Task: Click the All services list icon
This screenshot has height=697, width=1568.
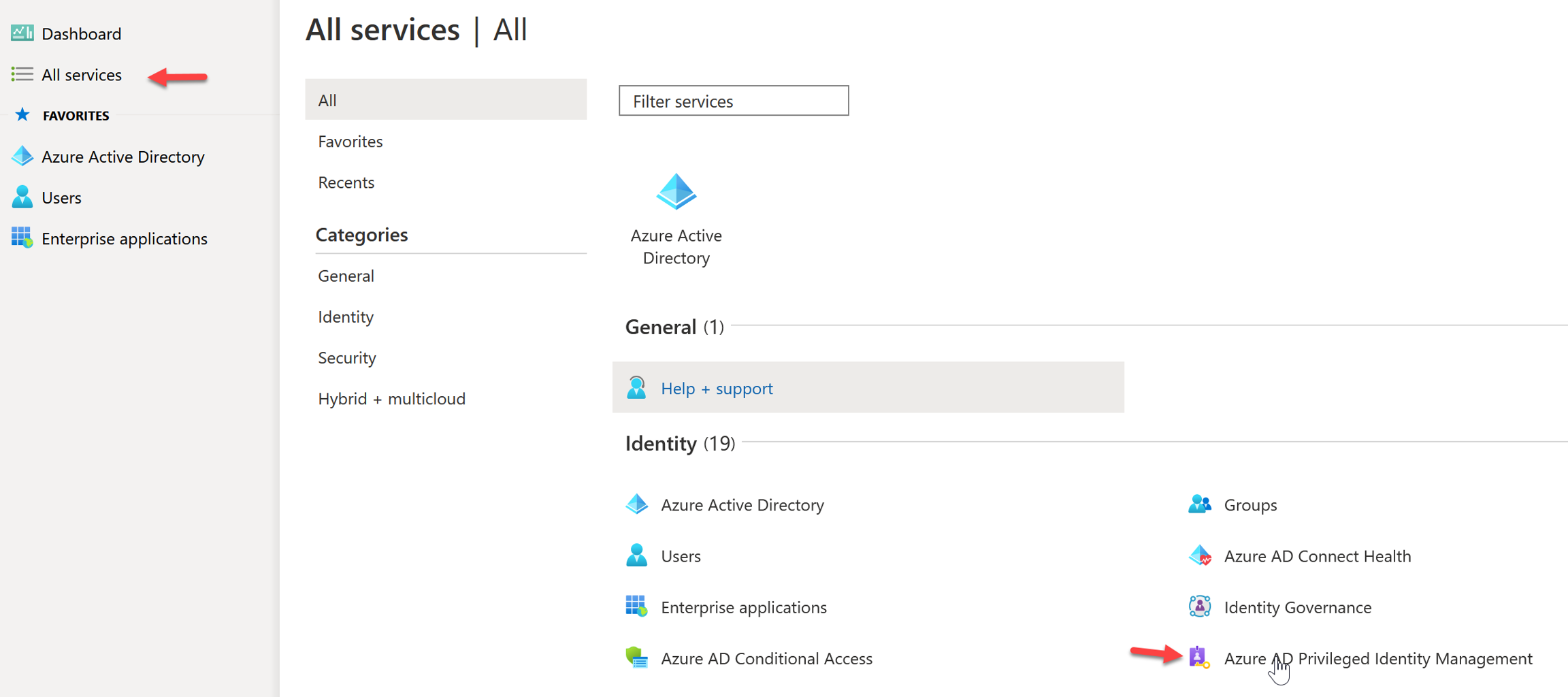Action: tap(22, 74)
